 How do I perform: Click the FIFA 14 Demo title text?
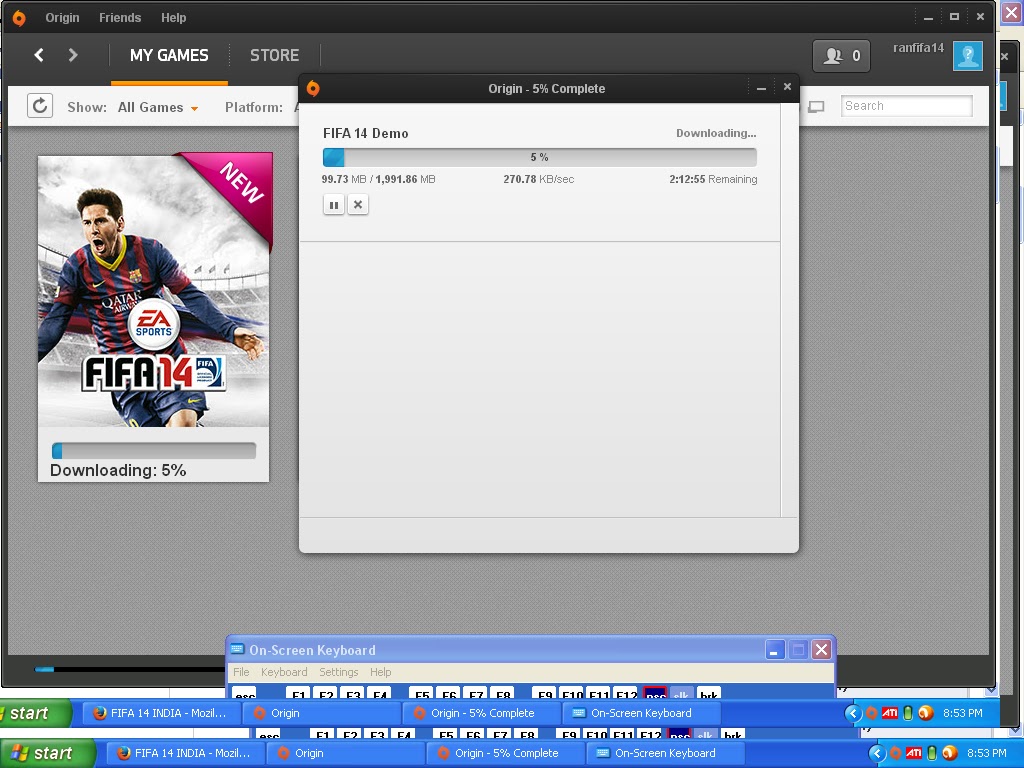pos(366,133)
